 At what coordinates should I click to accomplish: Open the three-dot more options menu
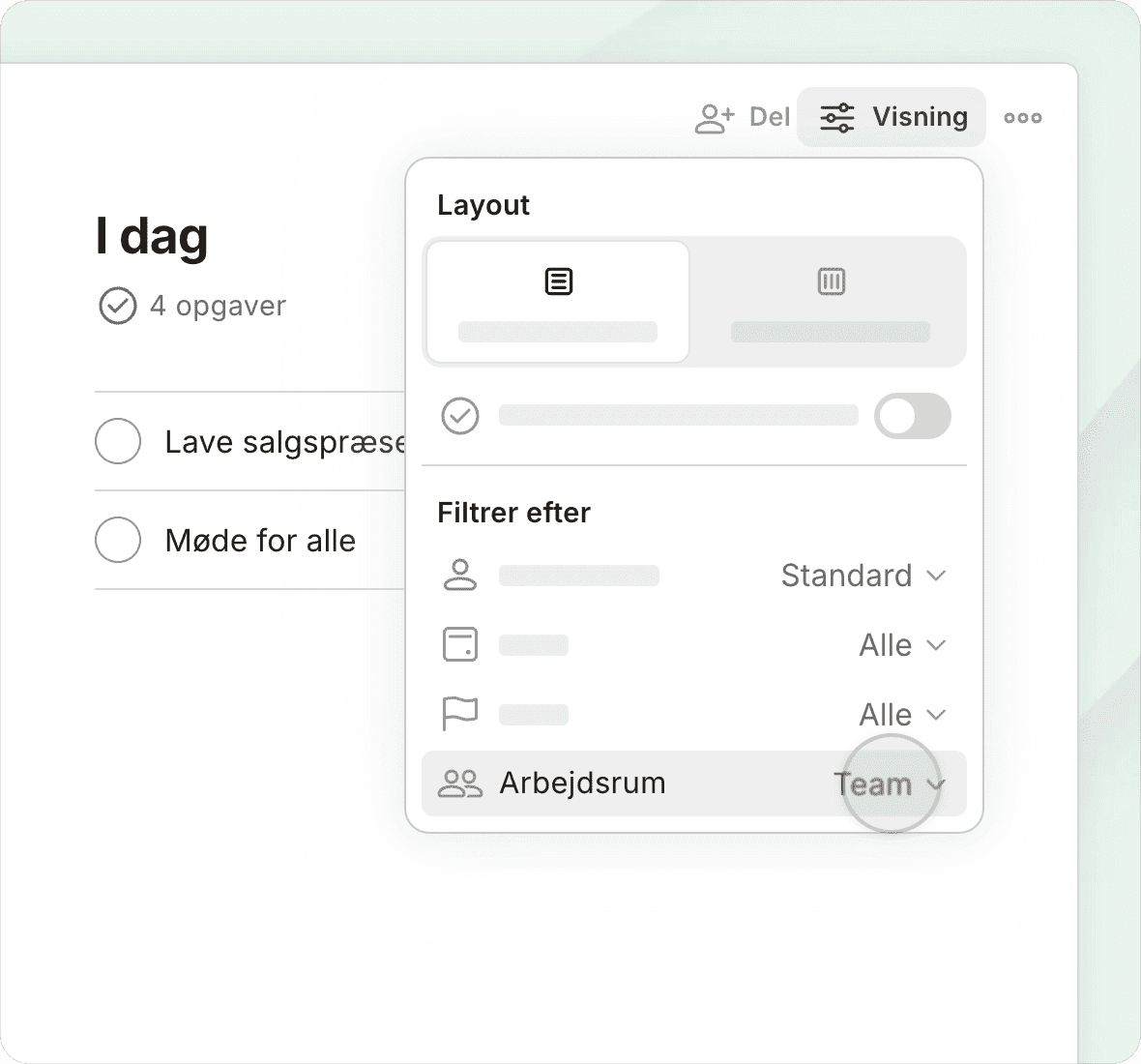click(1022, 118)
